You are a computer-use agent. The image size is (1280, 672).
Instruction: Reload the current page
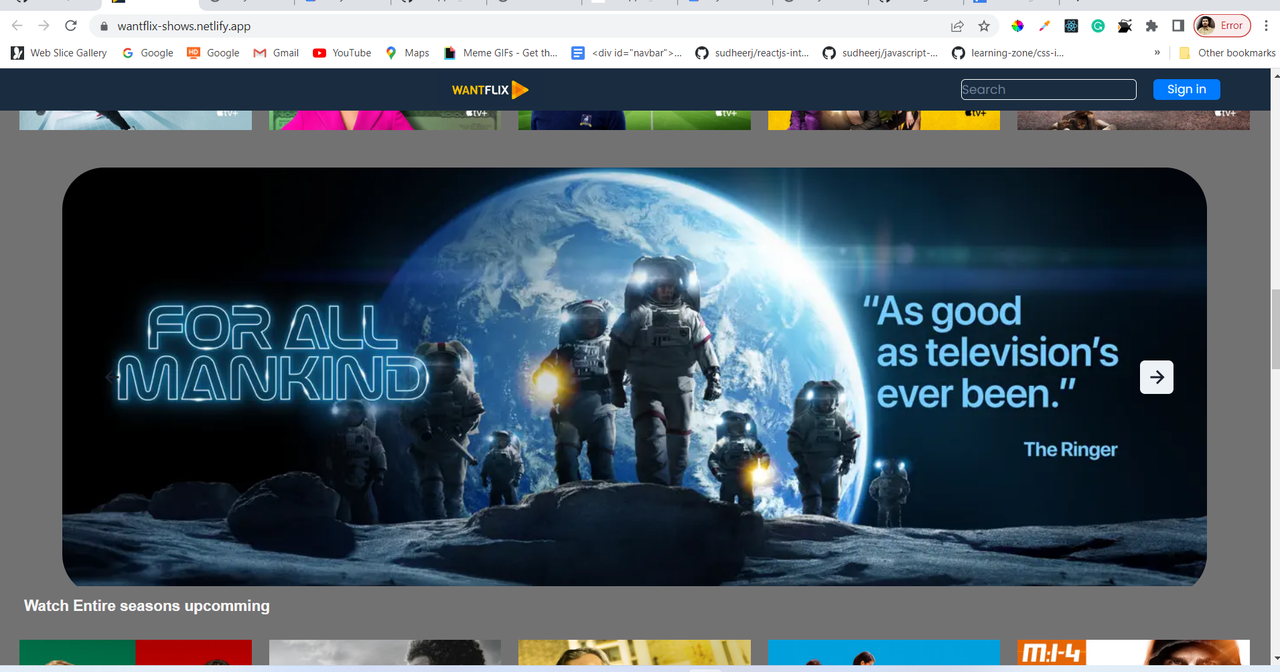70,26
